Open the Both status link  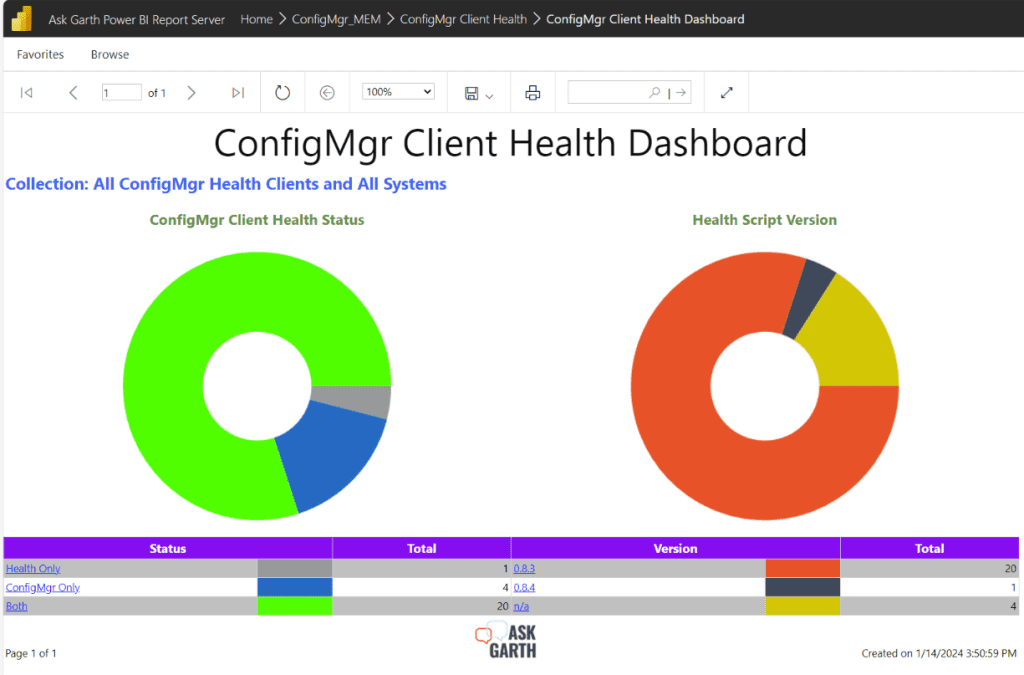coord(16,606)
